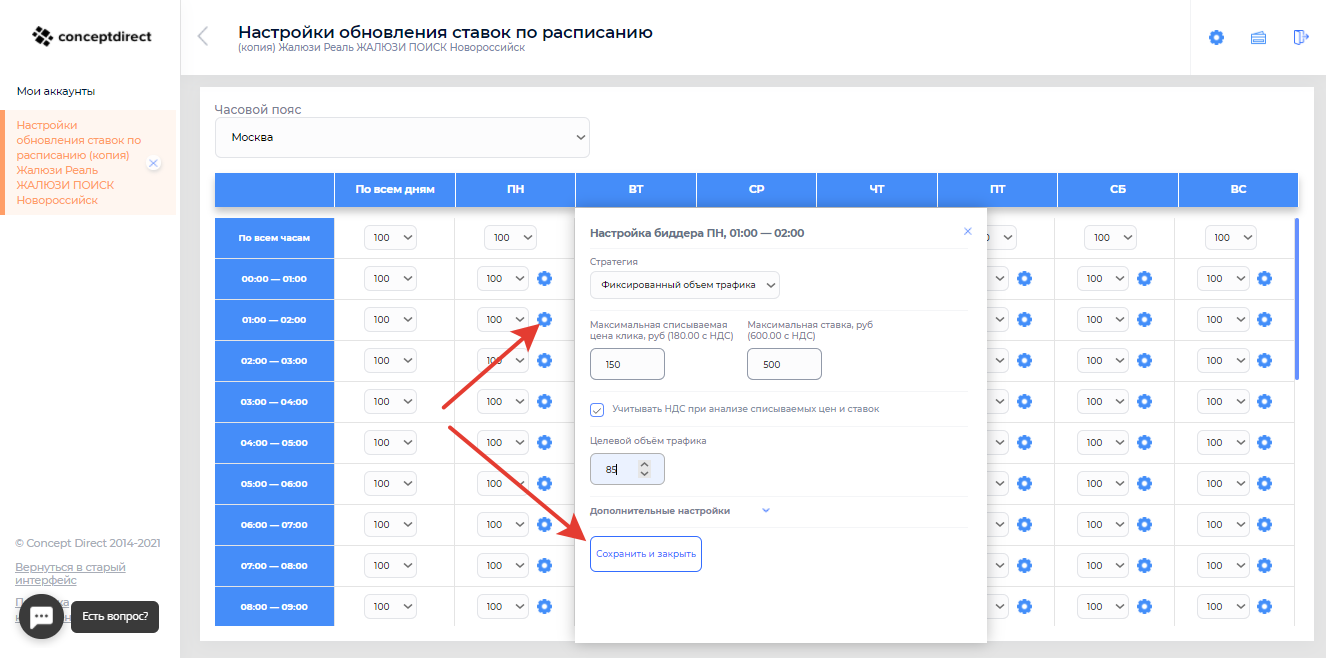Click the conceptdirect logo

pyautogui.click(x=91, y=37)
